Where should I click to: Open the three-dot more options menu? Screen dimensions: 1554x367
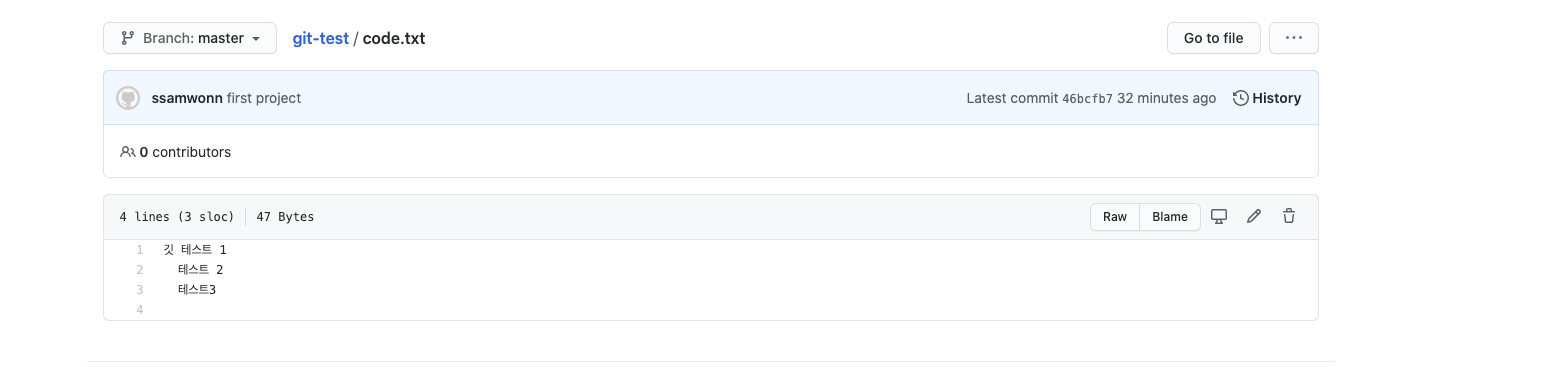tap(1293, 38)
